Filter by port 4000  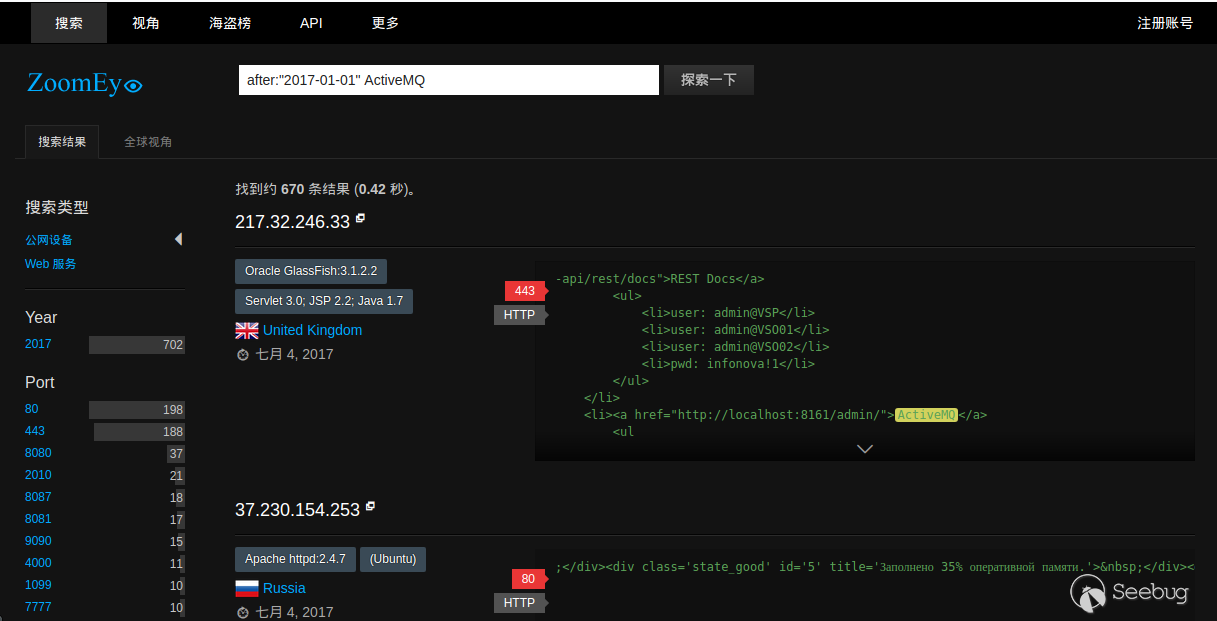38,563
